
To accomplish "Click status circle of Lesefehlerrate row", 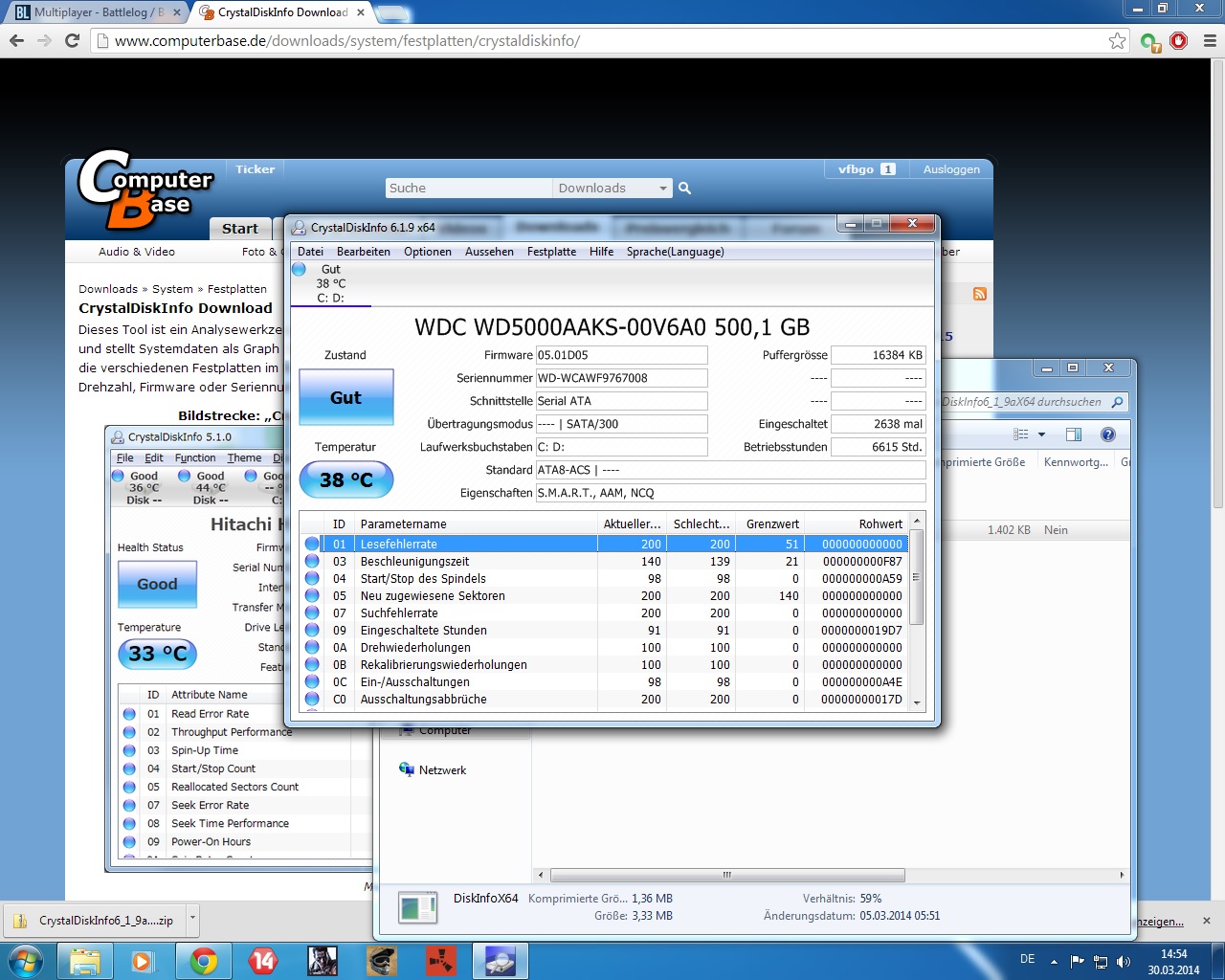I will (x=312, y=544).
